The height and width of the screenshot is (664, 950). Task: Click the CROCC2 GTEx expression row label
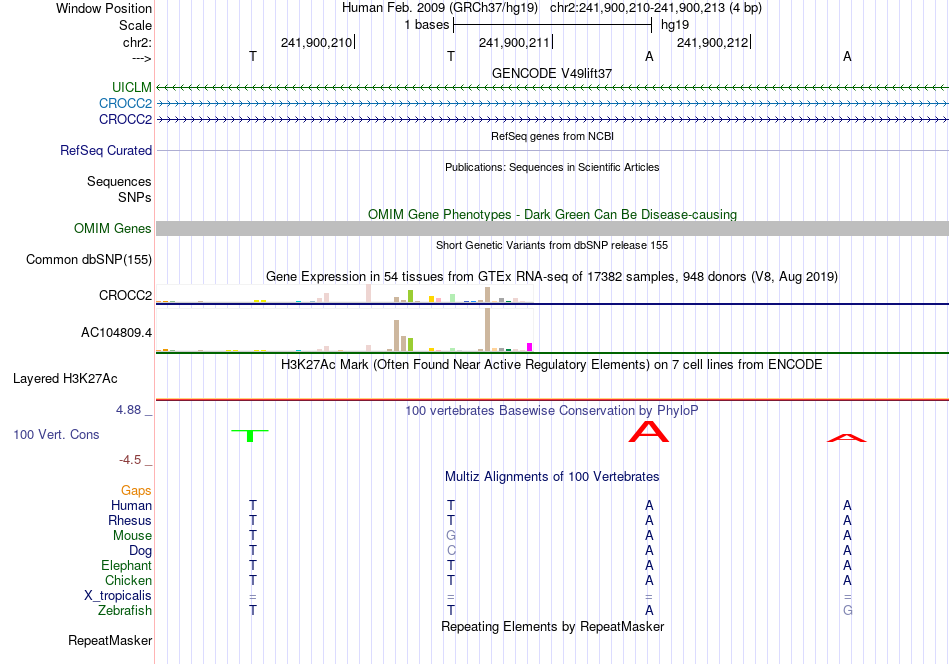(x=125, y=296)
